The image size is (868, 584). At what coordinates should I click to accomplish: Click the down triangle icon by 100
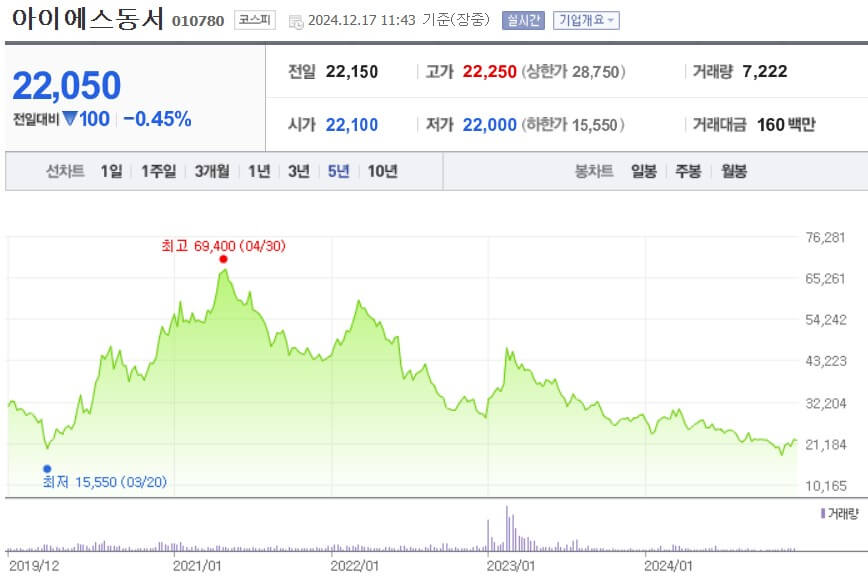70,118
